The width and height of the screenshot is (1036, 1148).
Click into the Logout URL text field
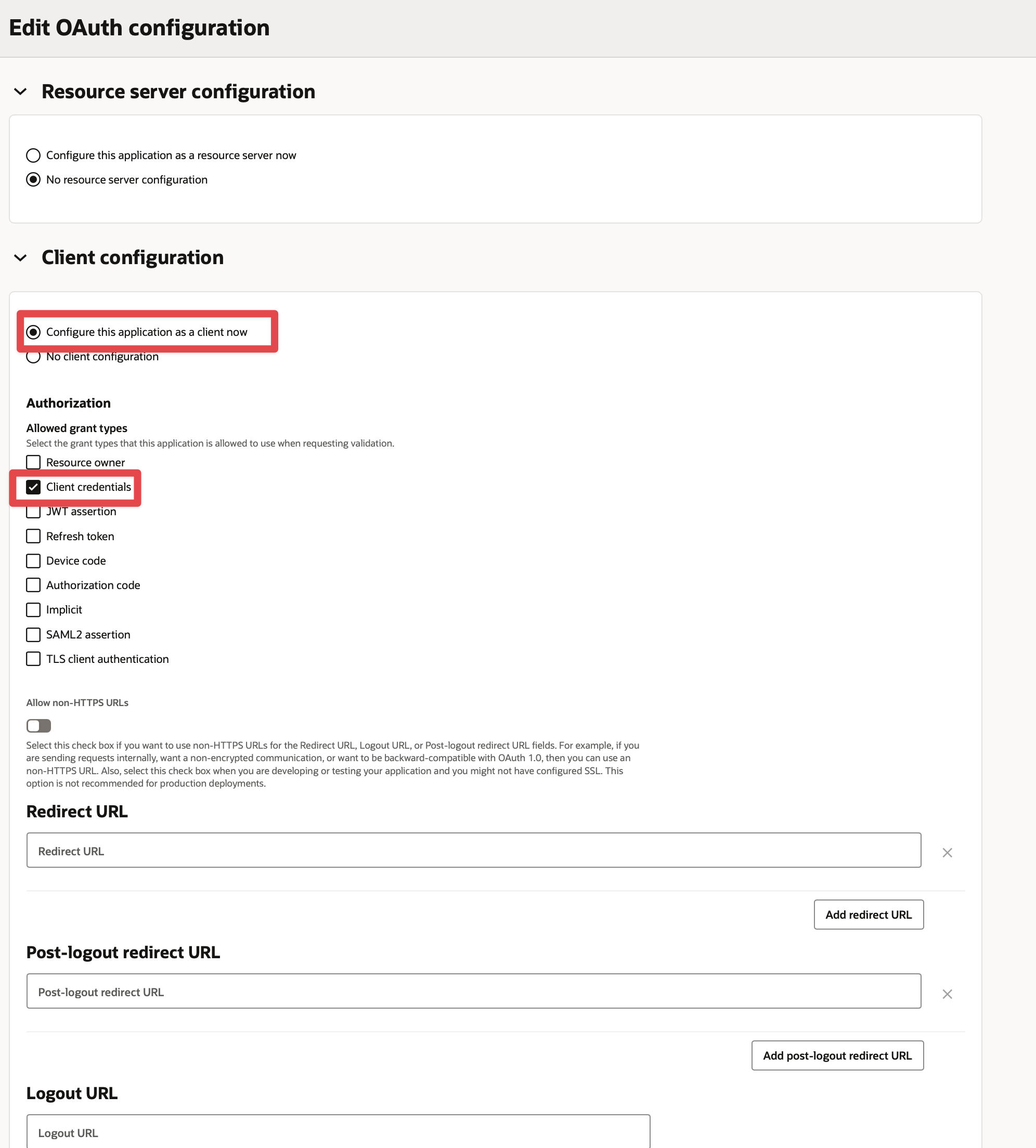coord(338,1132)
